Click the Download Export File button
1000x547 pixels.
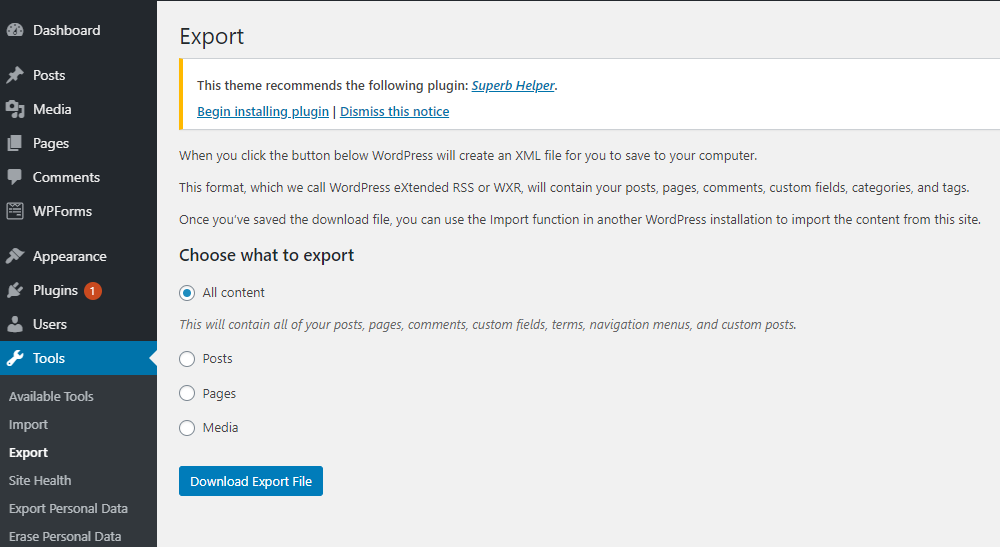click(251, 481)
